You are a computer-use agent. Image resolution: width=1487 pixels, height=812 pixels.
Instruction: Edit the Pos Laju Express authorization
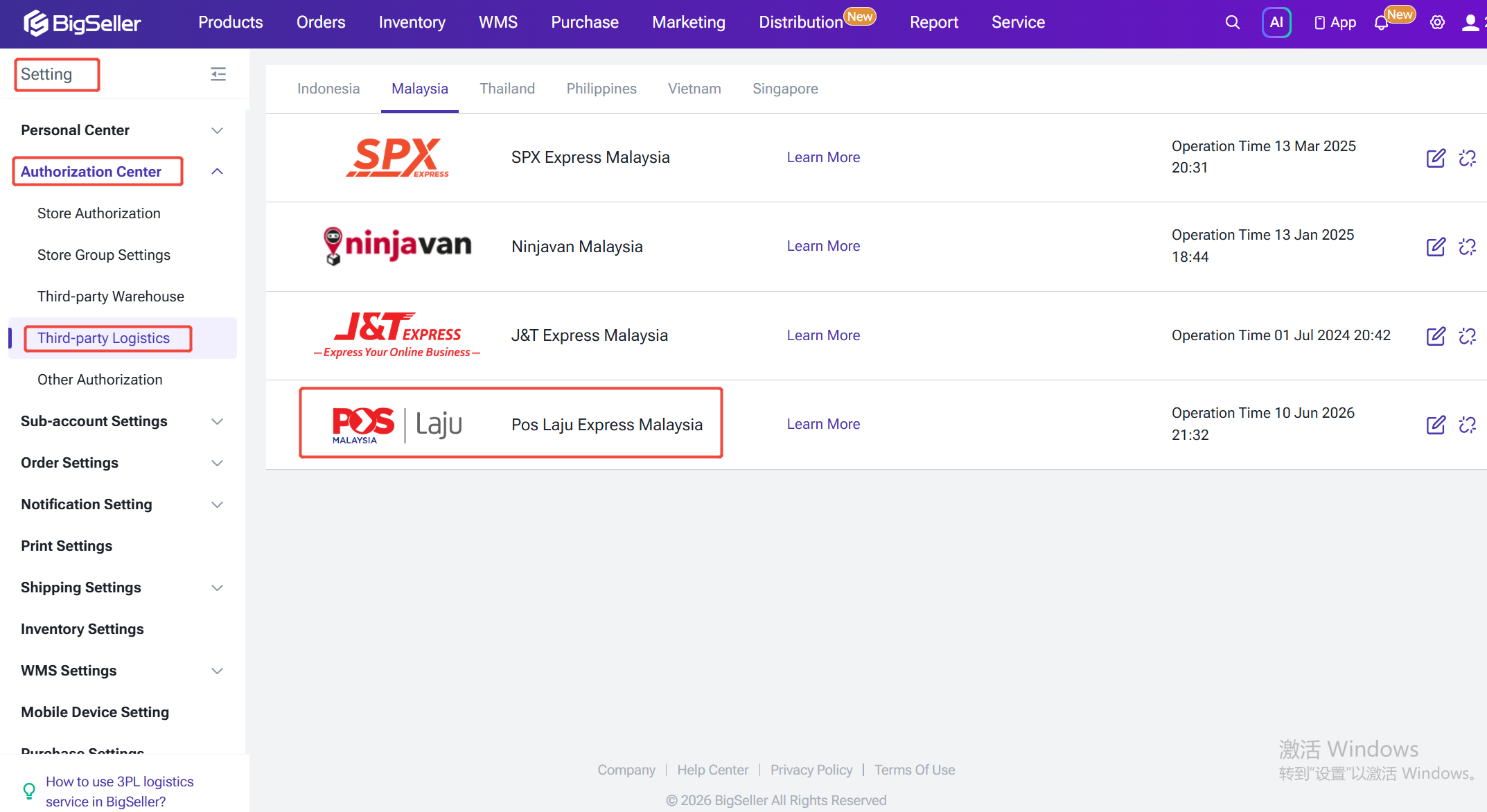(x=1436, y=425)
